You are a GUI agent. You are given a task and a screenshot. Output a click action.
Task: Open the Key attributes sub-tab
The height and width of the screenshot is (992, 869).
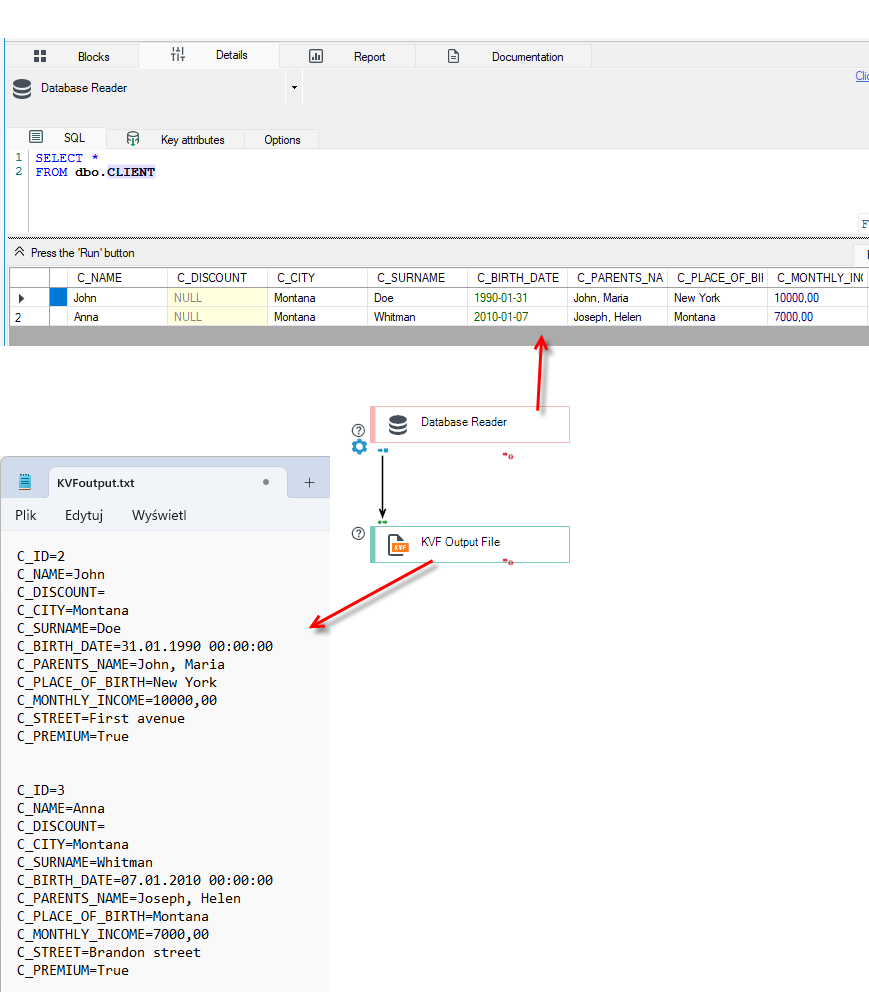(x=176, y=139)
